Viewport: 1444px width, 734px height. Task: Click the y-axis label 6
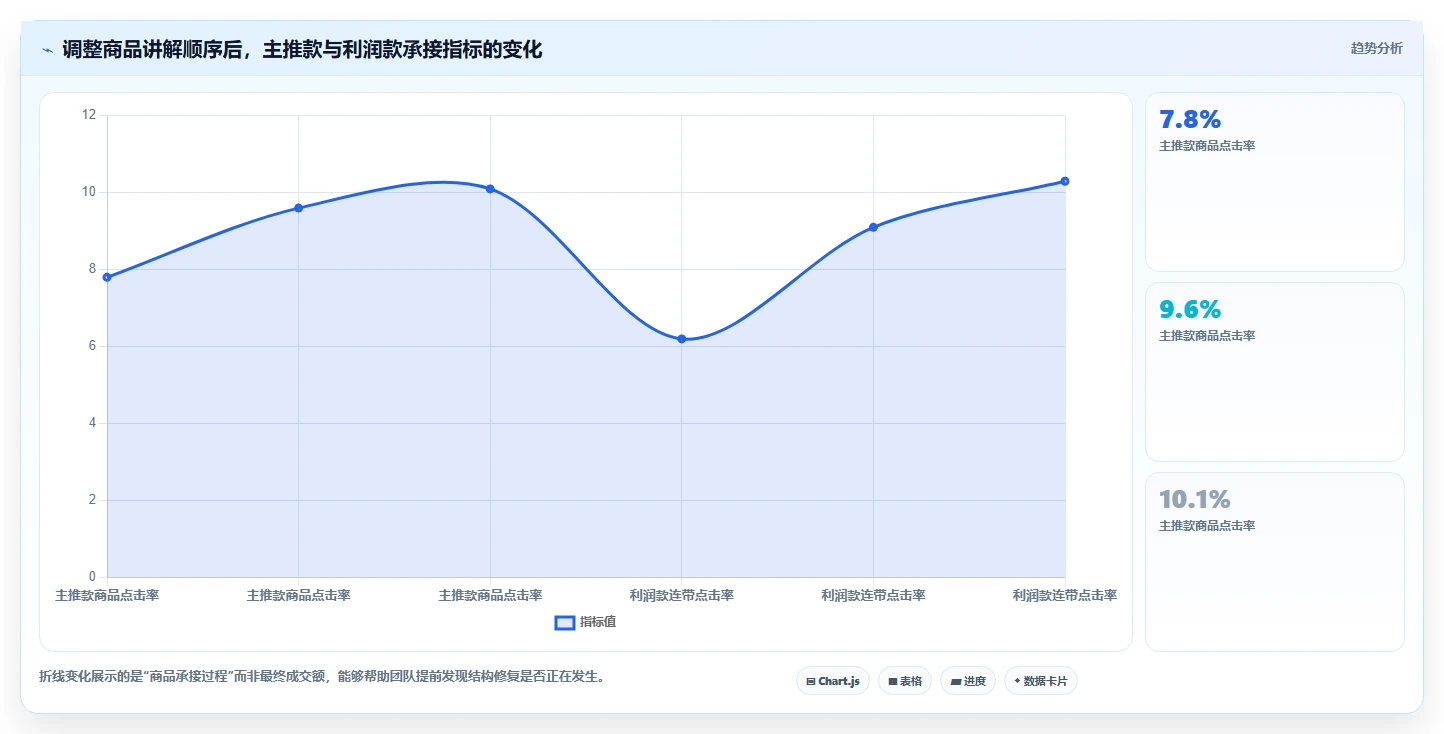pyautogui.click(x=92, y=346)
